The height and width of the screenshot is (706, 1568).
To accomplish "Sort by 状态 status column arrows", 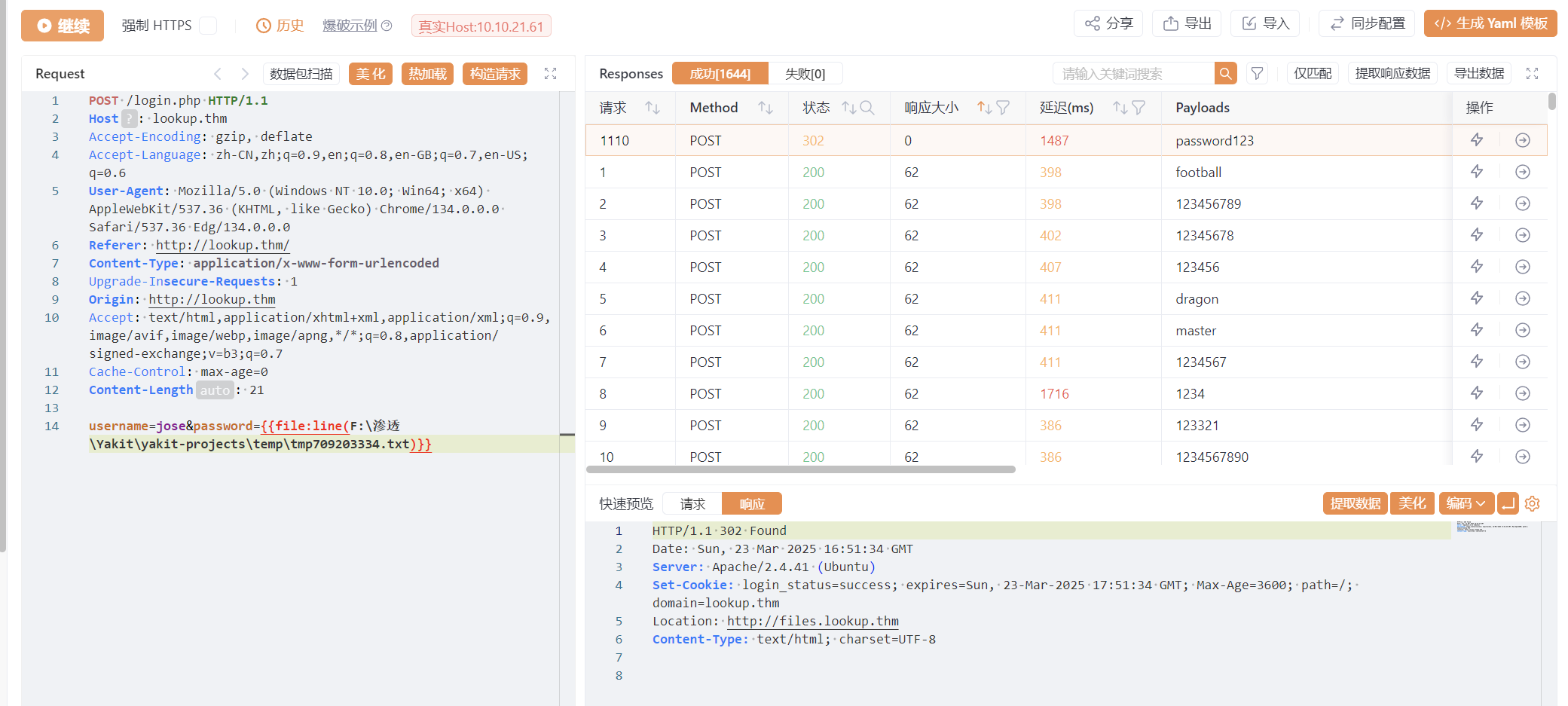I will [848, 108].
